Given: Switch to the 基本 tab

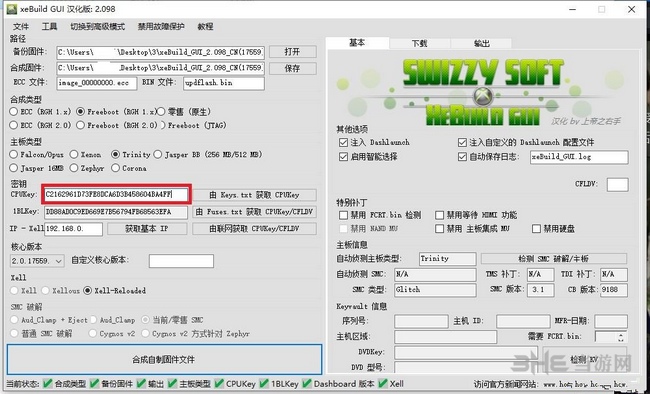Looking at the screenshot, I should (357, 43).
